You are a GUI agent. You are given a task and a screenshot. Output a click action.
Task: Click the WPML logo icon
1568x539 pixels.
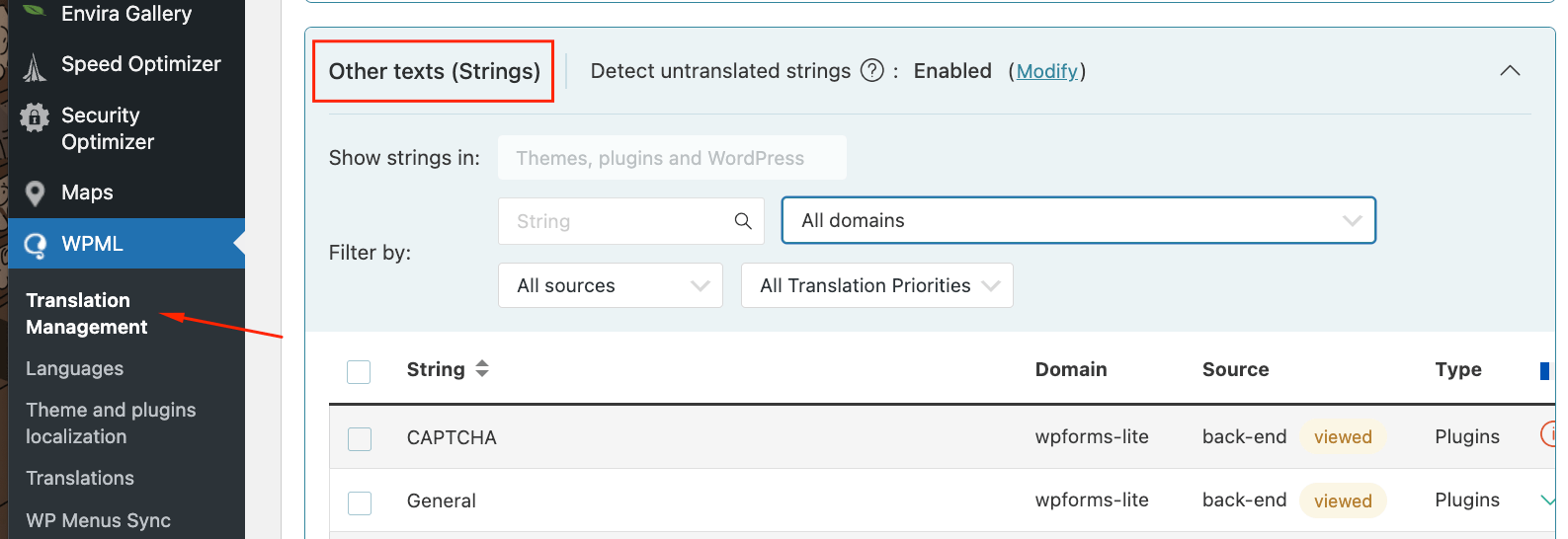coord(35,245)
